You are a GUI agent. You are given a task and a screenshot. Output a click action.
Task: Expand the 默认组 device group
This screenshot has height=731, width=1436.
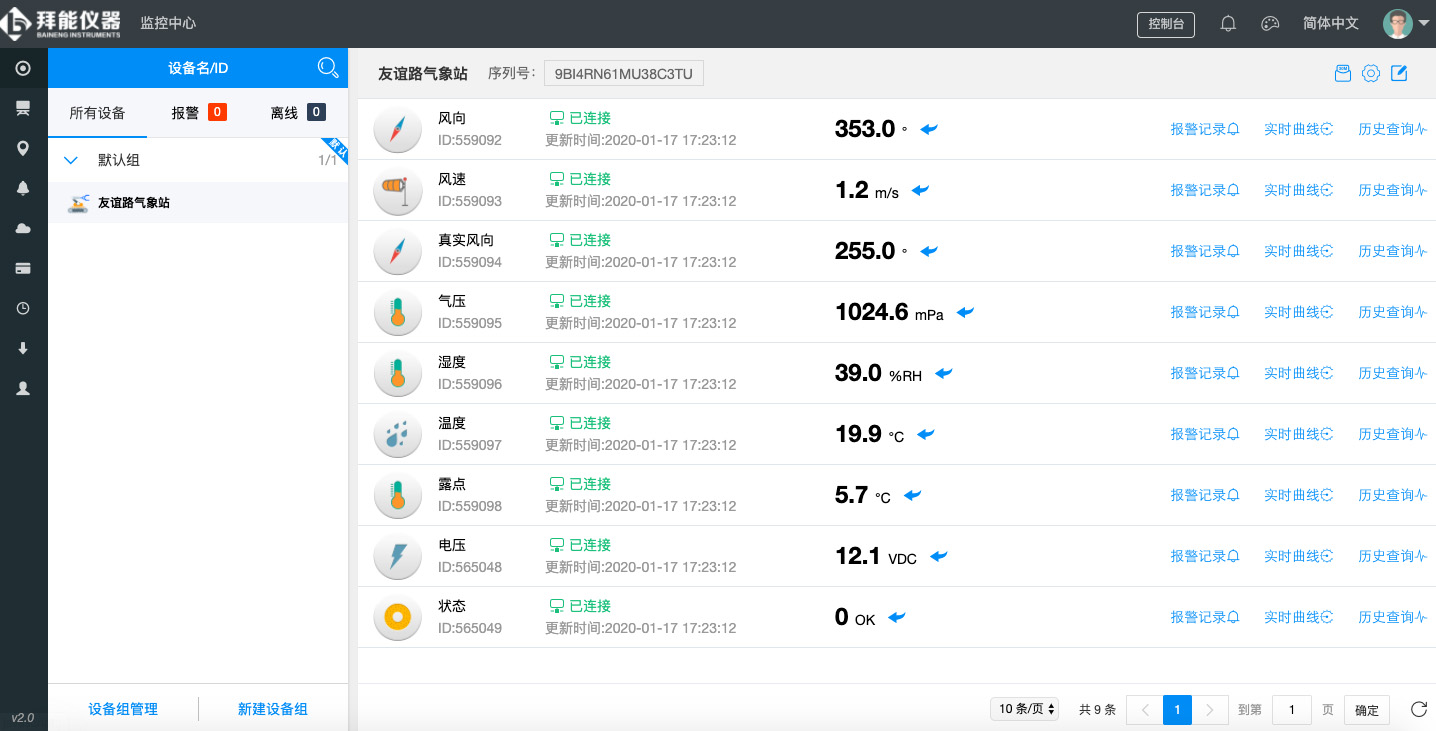point(70,159)
